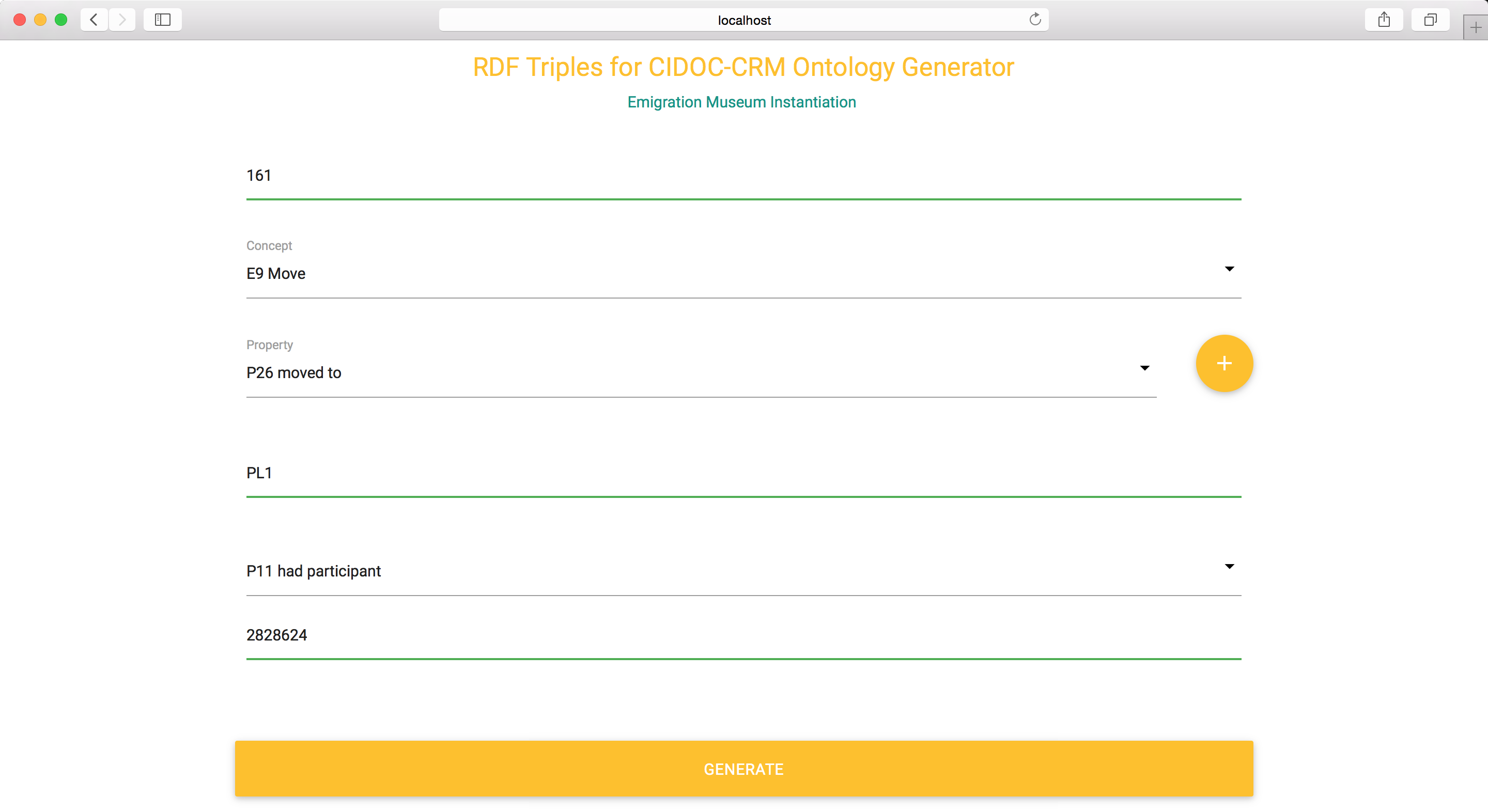This screenshot has width=1488, height=812.
Task: Click the field with value 2828624
Action: [x=743, y=635]
